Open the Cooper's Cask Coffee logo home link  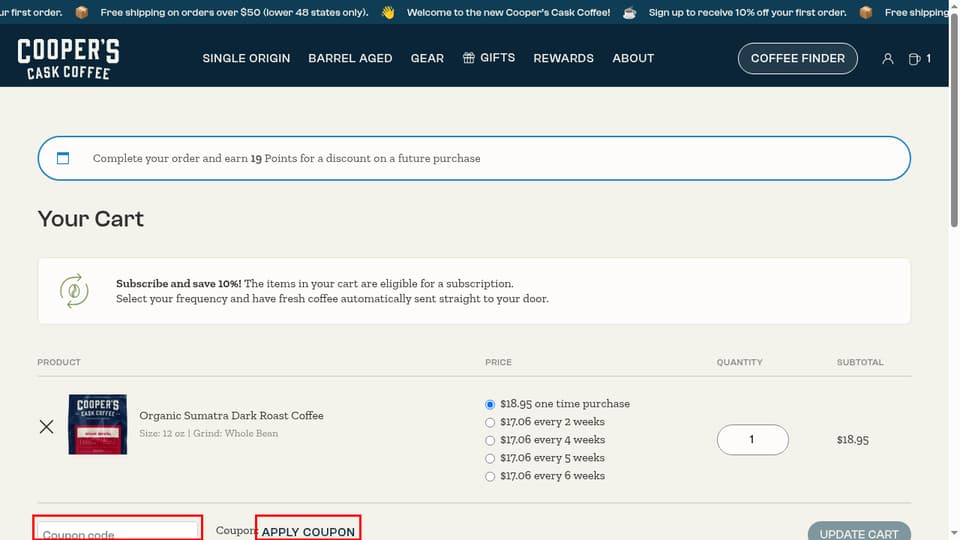coord(69,58)
